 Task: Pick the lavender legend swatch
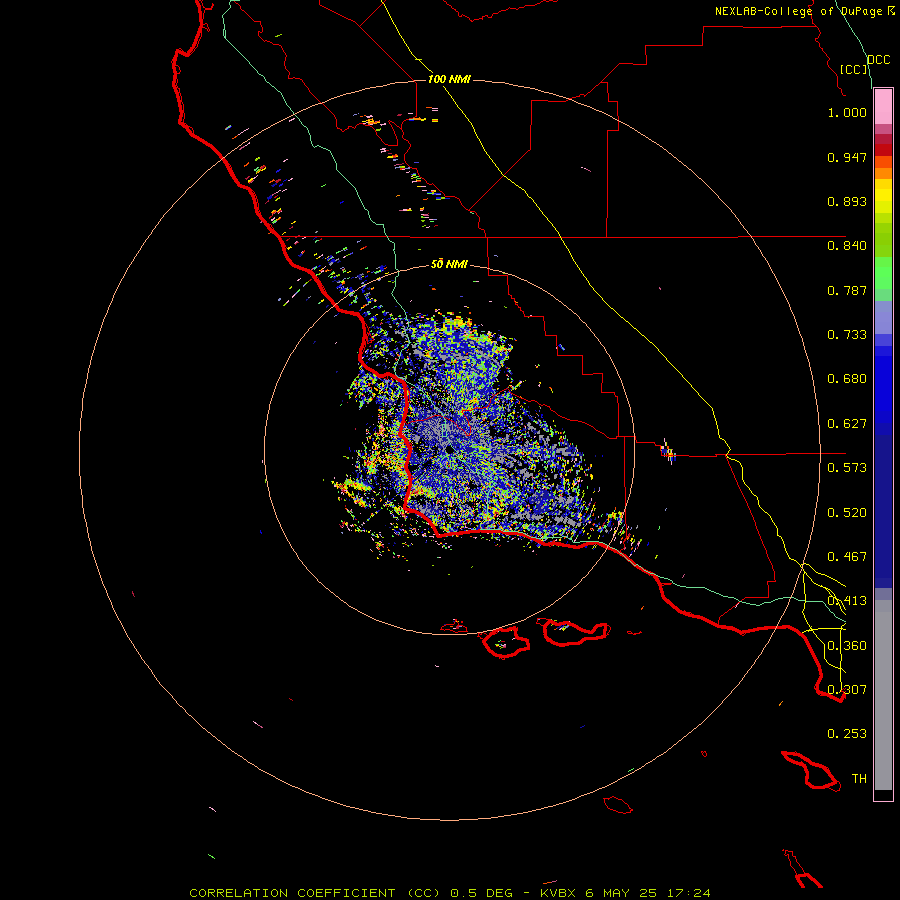click(883, 317)
